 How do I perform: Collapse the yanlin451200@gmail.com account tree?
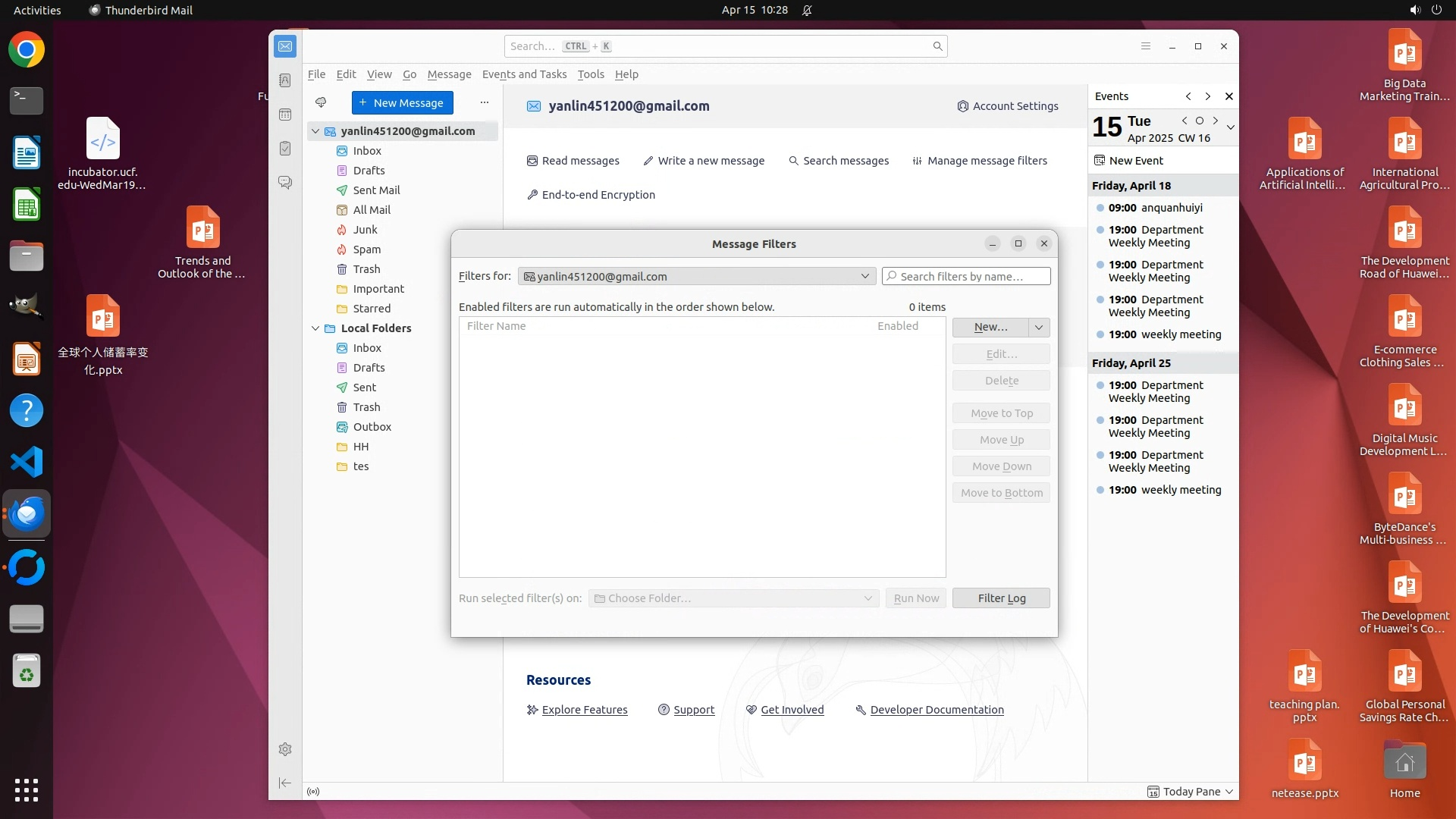pyautogui.click(x=315, y=131)
